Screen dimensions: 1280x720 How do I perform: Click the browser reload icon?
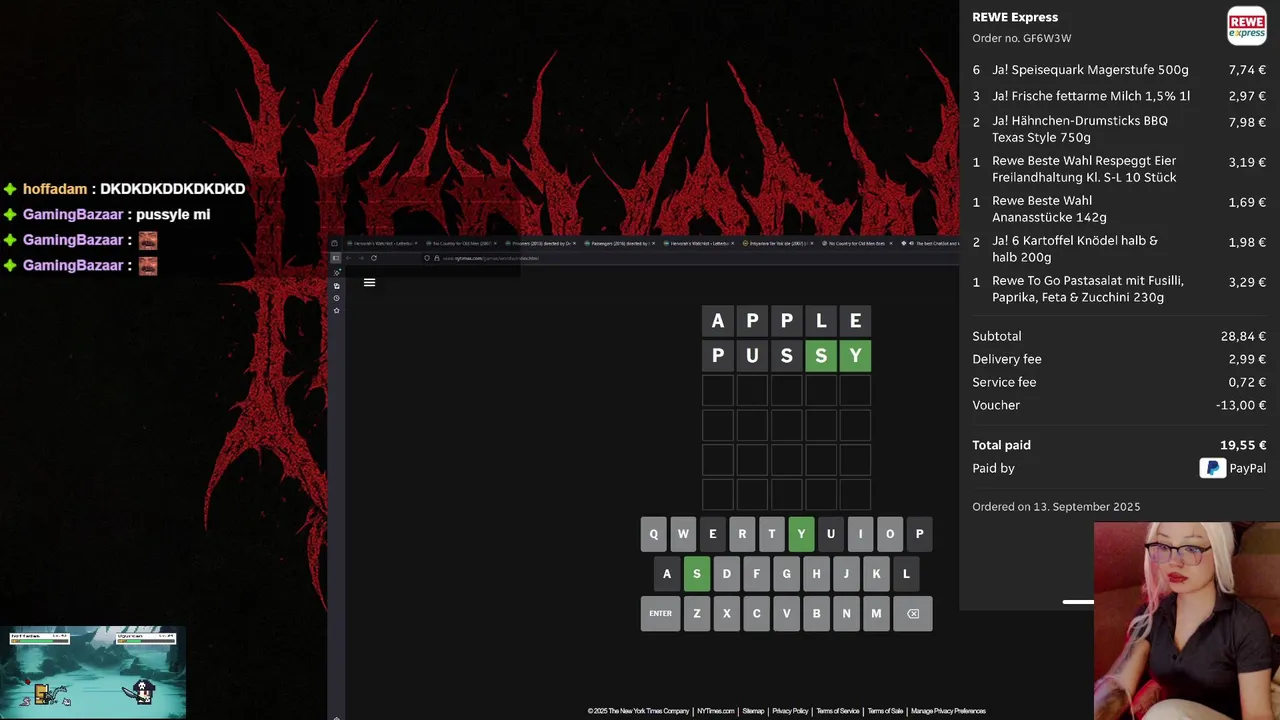[374, 258]
